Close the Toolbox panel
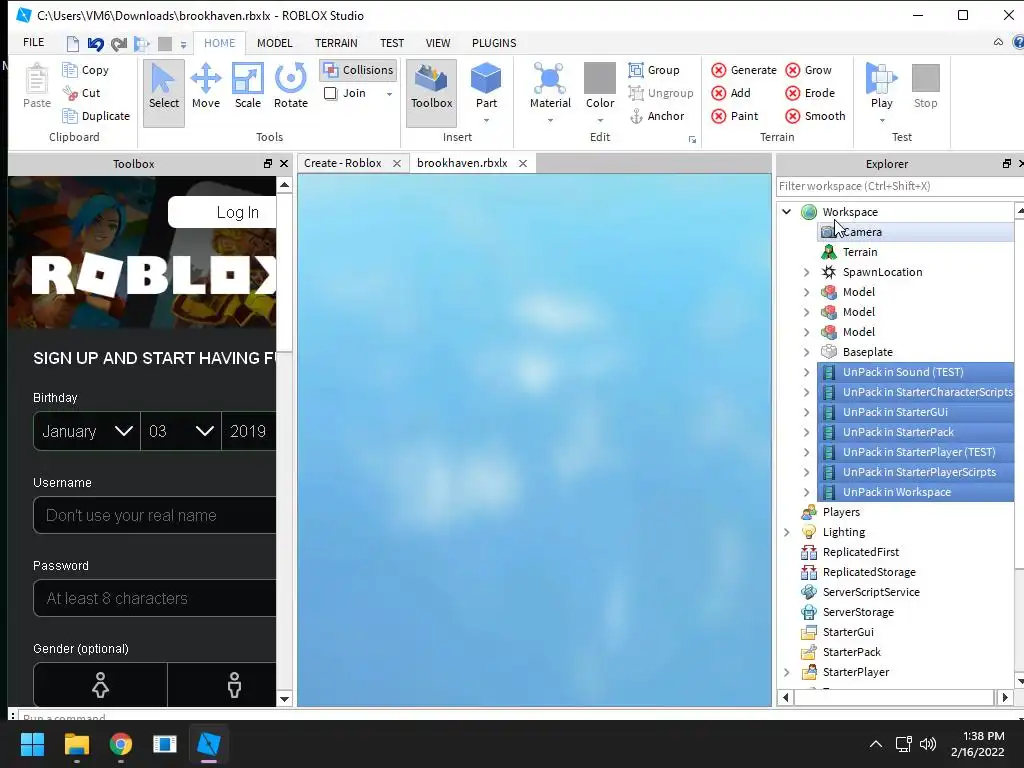The height and width of the screenshot is (768, 1024). coord(283,163)
